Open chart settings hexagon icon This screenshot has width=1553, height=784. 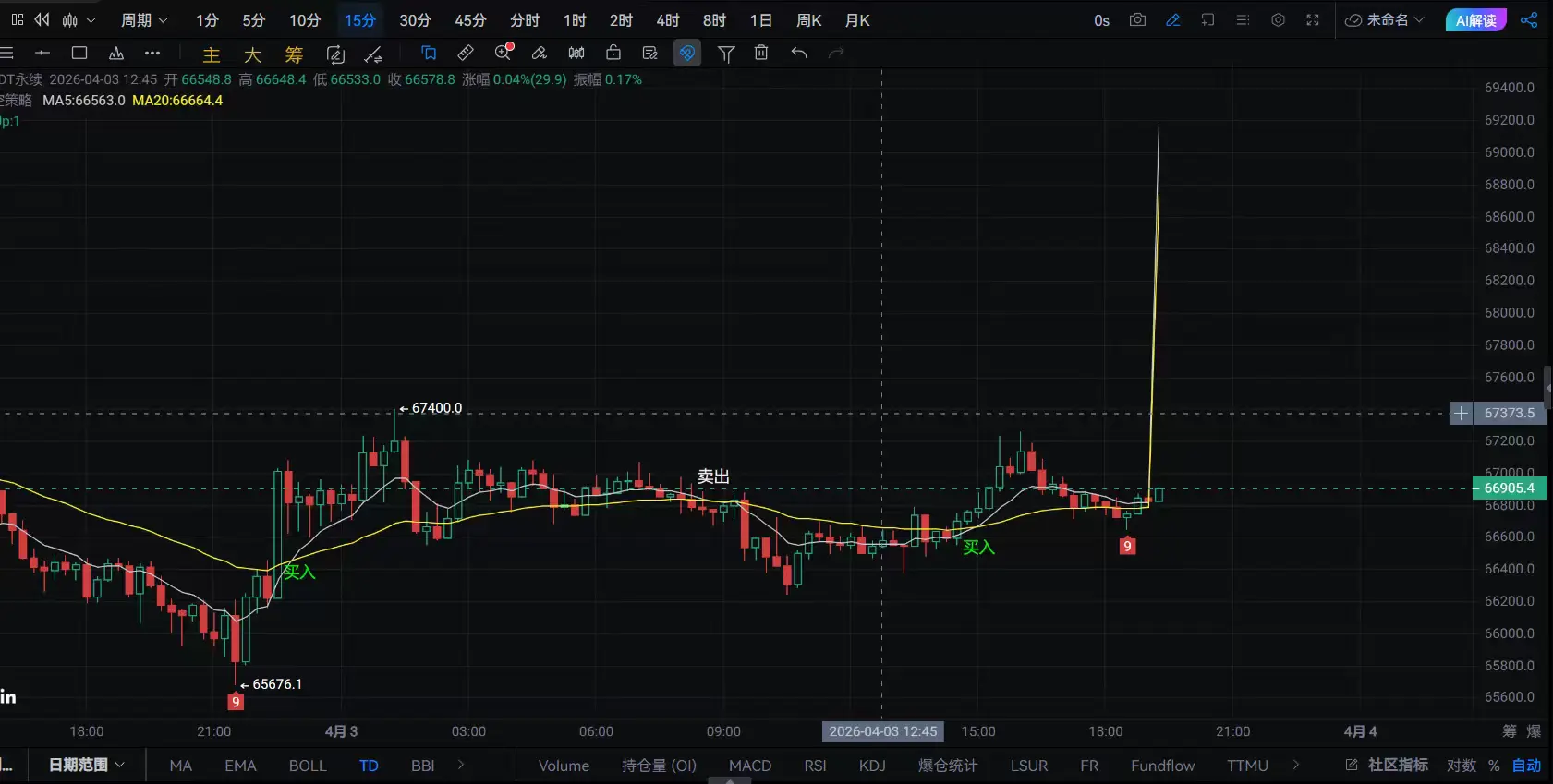1278,19
